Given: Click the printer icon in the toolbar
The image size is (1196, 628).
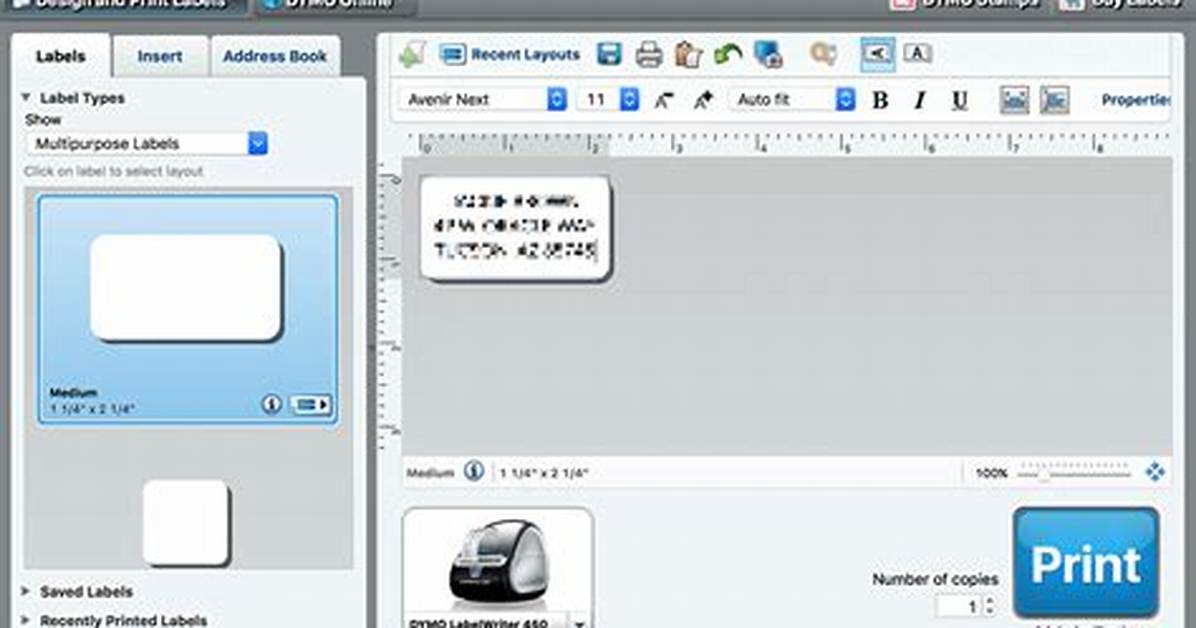Looking at the screenshot, I should pos(648,55).
